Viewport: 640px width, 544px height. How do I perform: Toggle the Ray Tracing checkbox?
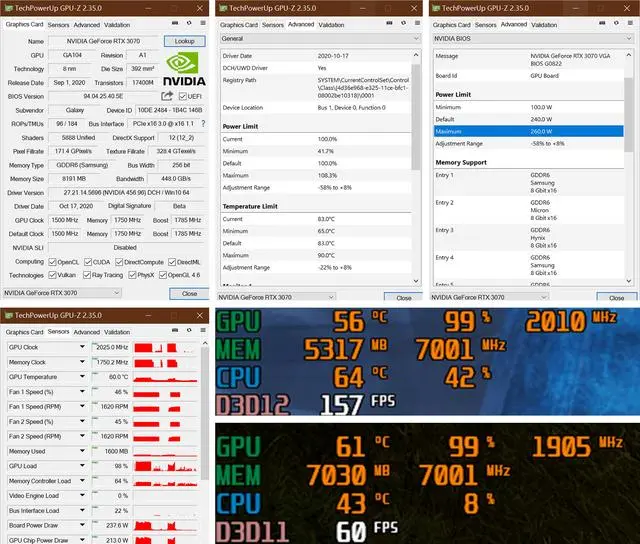pyautogui.click(x=87, y=275)
